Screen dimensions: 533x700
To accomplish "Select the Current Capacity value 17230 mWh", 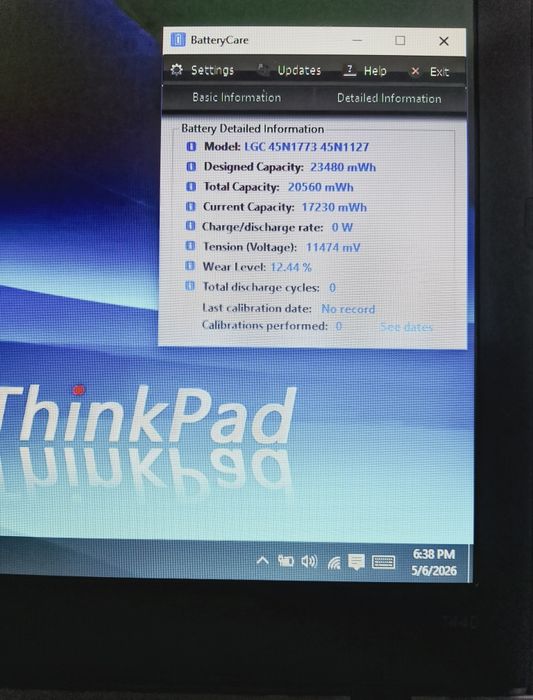I will tap(334, 207).
